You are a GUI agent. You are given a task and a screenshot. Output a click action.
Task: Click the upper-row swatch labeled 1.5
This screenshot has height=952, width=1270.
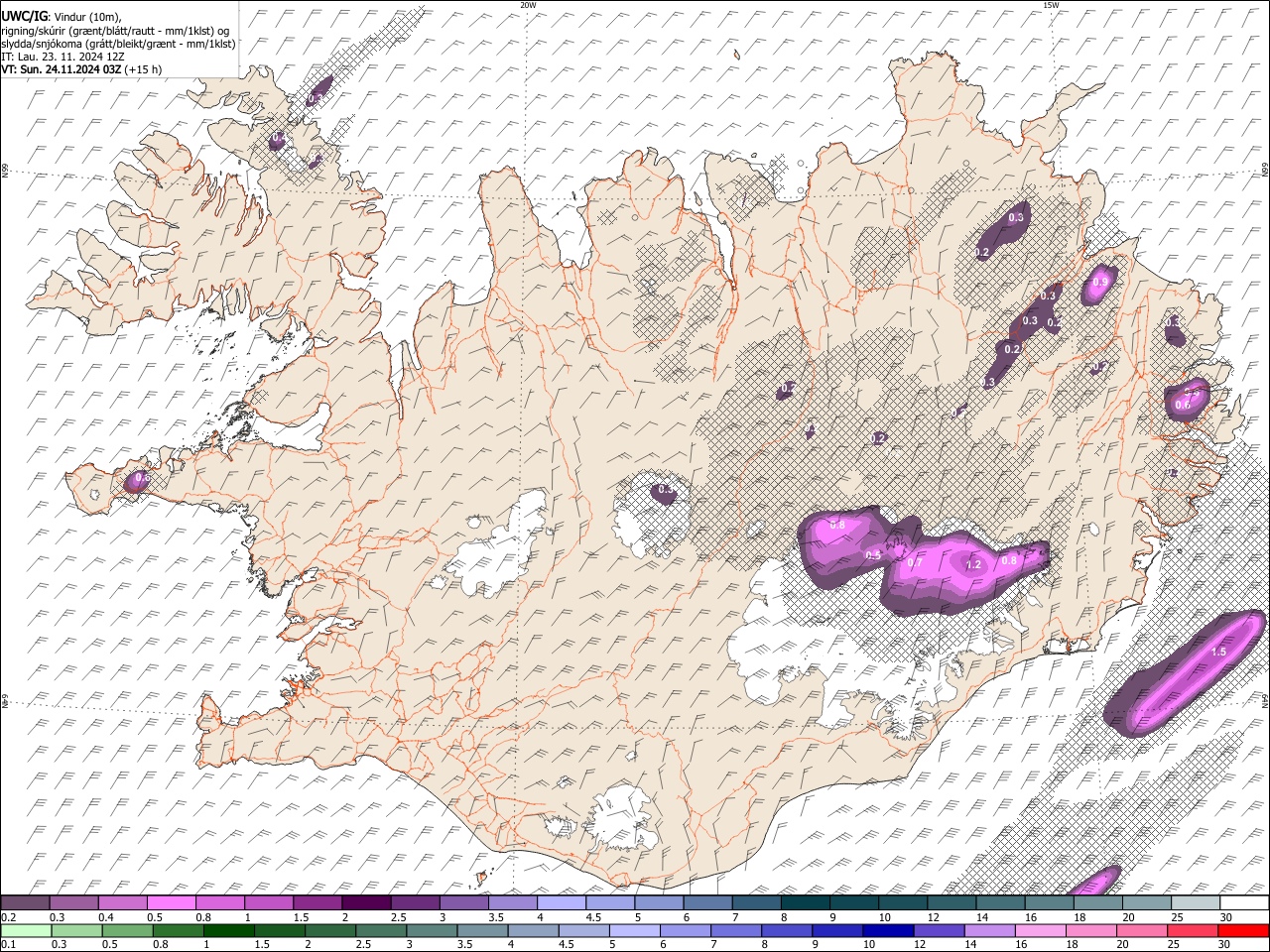pos(317,903)
